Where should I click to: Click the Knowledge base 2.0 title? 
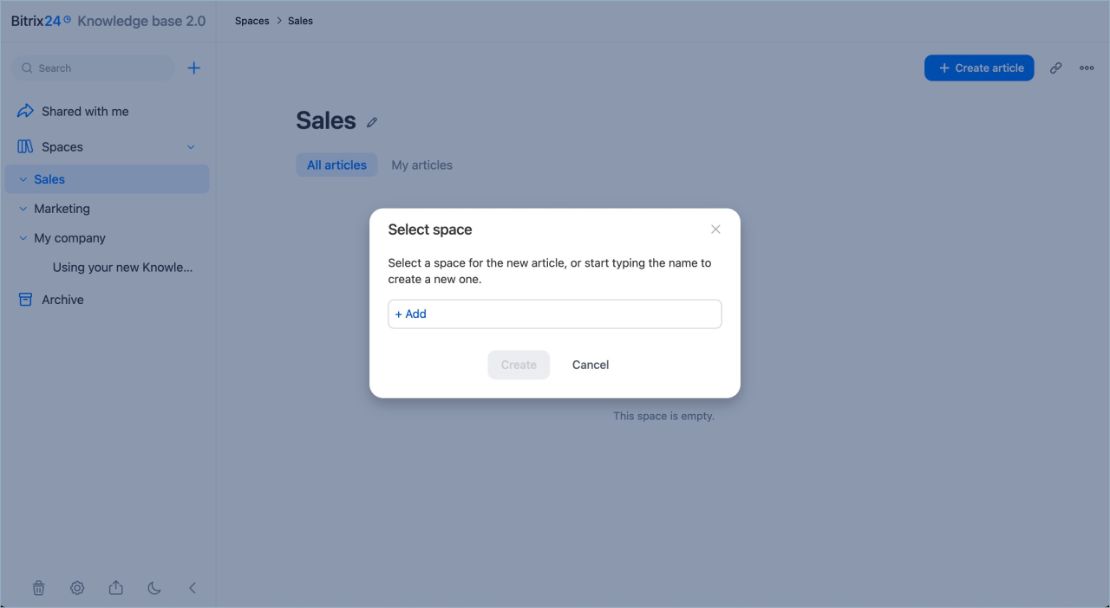tap(142, 21)
